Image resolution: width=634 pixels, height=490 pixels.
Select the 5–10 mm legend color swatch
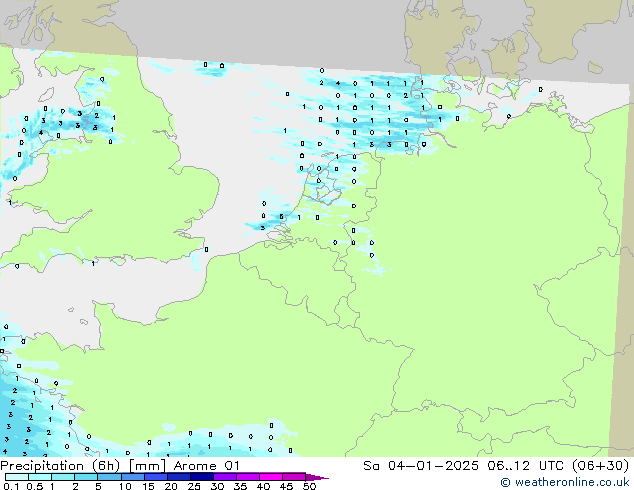click(109, 477)
